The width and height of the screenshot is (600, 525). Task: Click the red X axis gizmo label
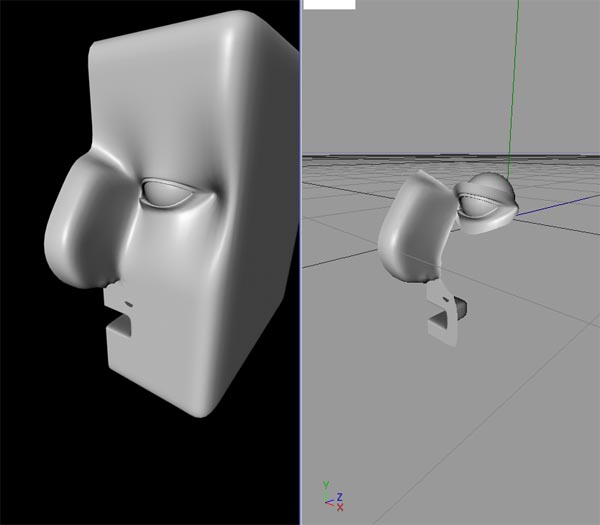340,507
